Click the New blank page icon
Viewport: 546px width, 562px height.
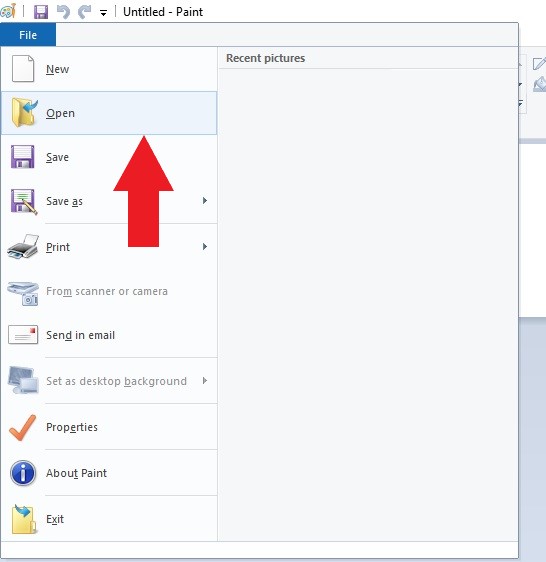[x=23, y=68]
